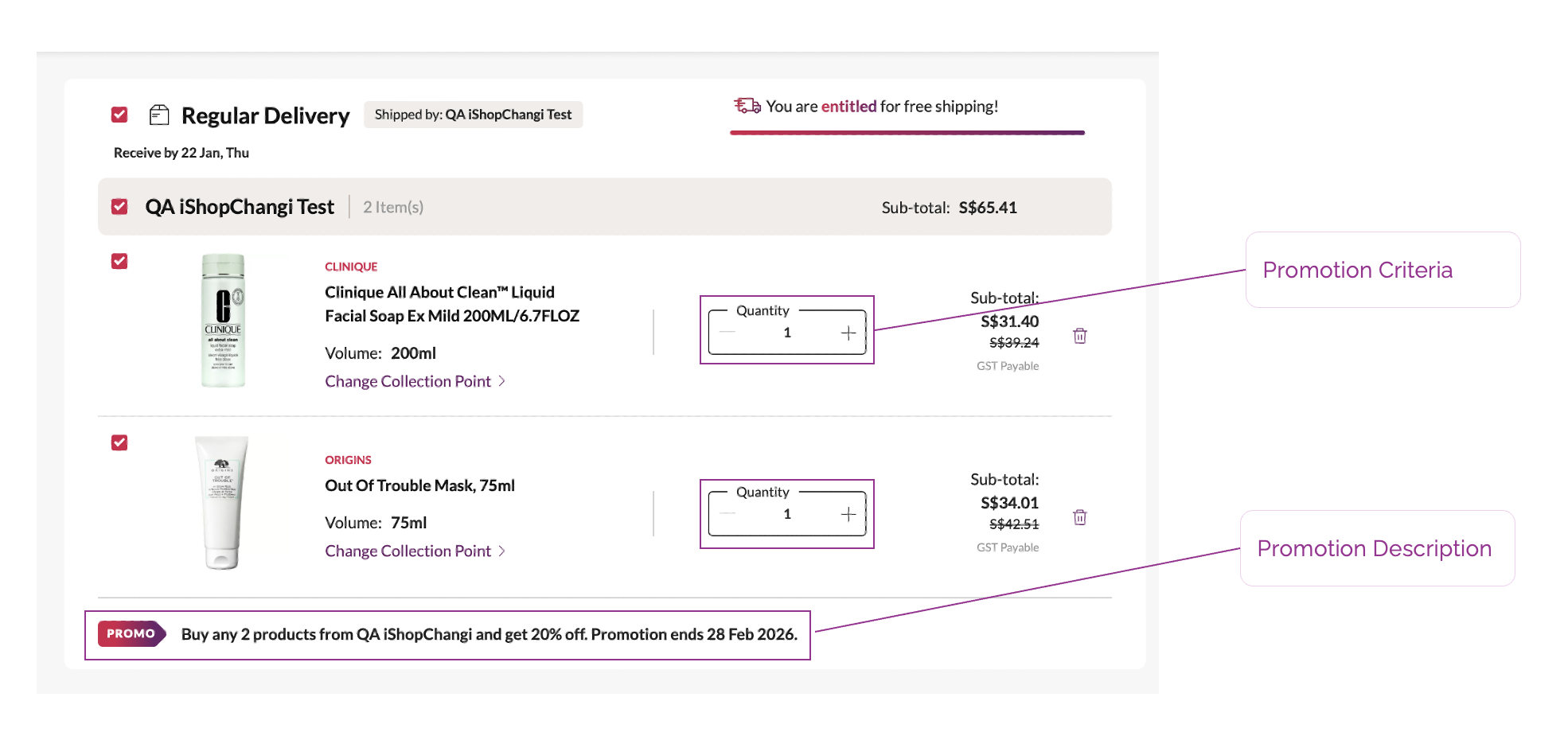This screenshot has height=740, width=1568.
Task: Click the free shipping progress bar
Action: point(907,133)
